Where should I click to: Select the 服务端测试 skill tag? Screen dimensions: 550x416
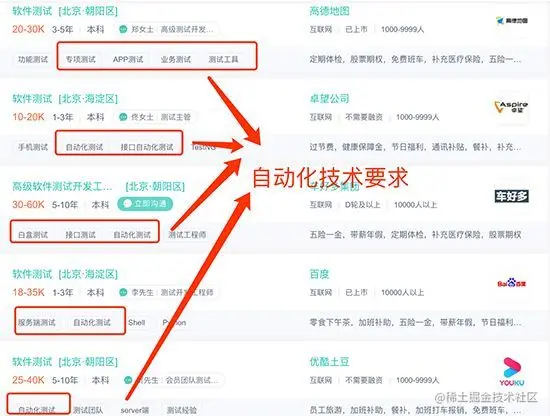pyautogui.click(x=36, y=322)
